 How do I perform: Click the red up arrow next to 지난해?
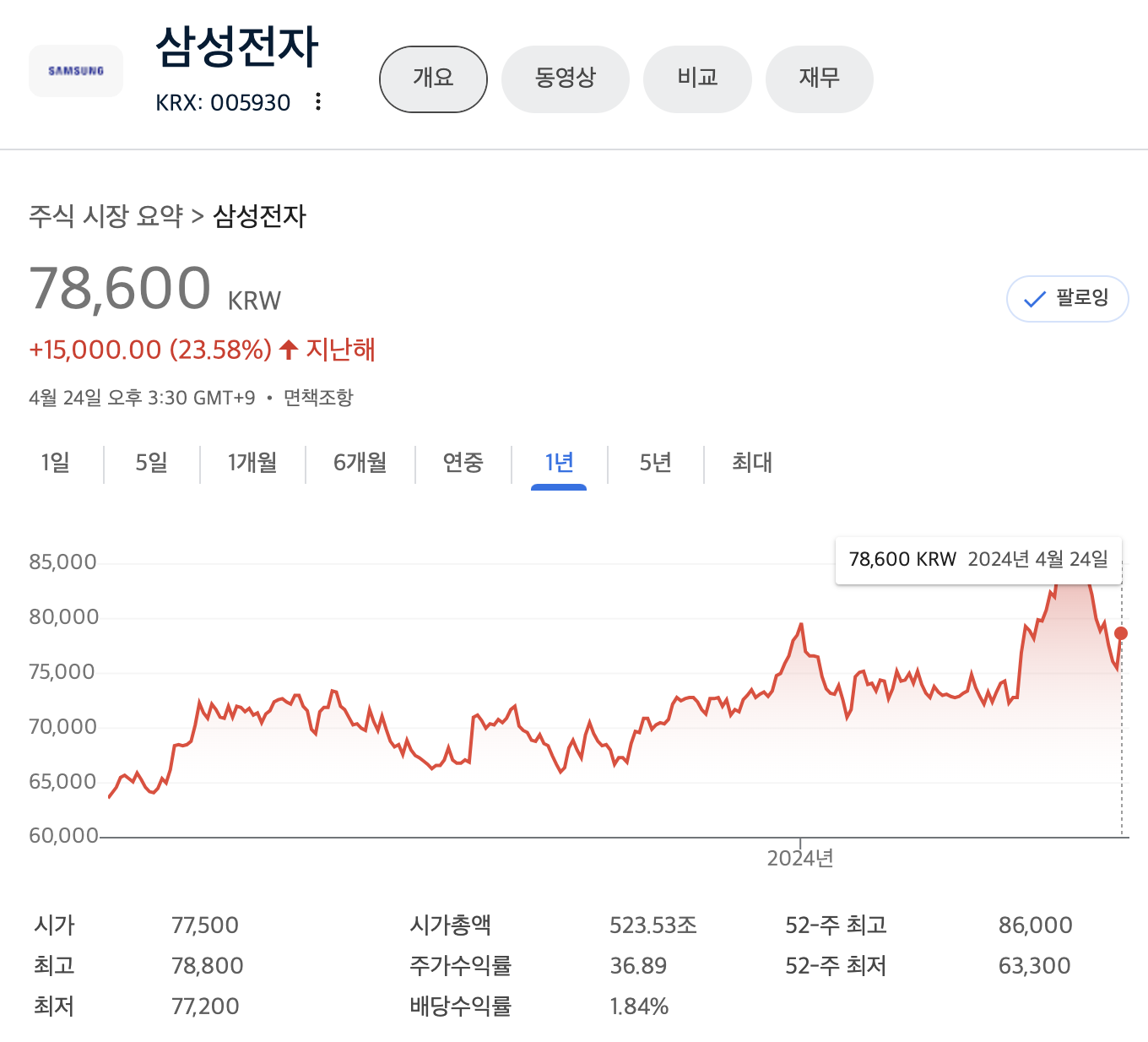point(289,350)
